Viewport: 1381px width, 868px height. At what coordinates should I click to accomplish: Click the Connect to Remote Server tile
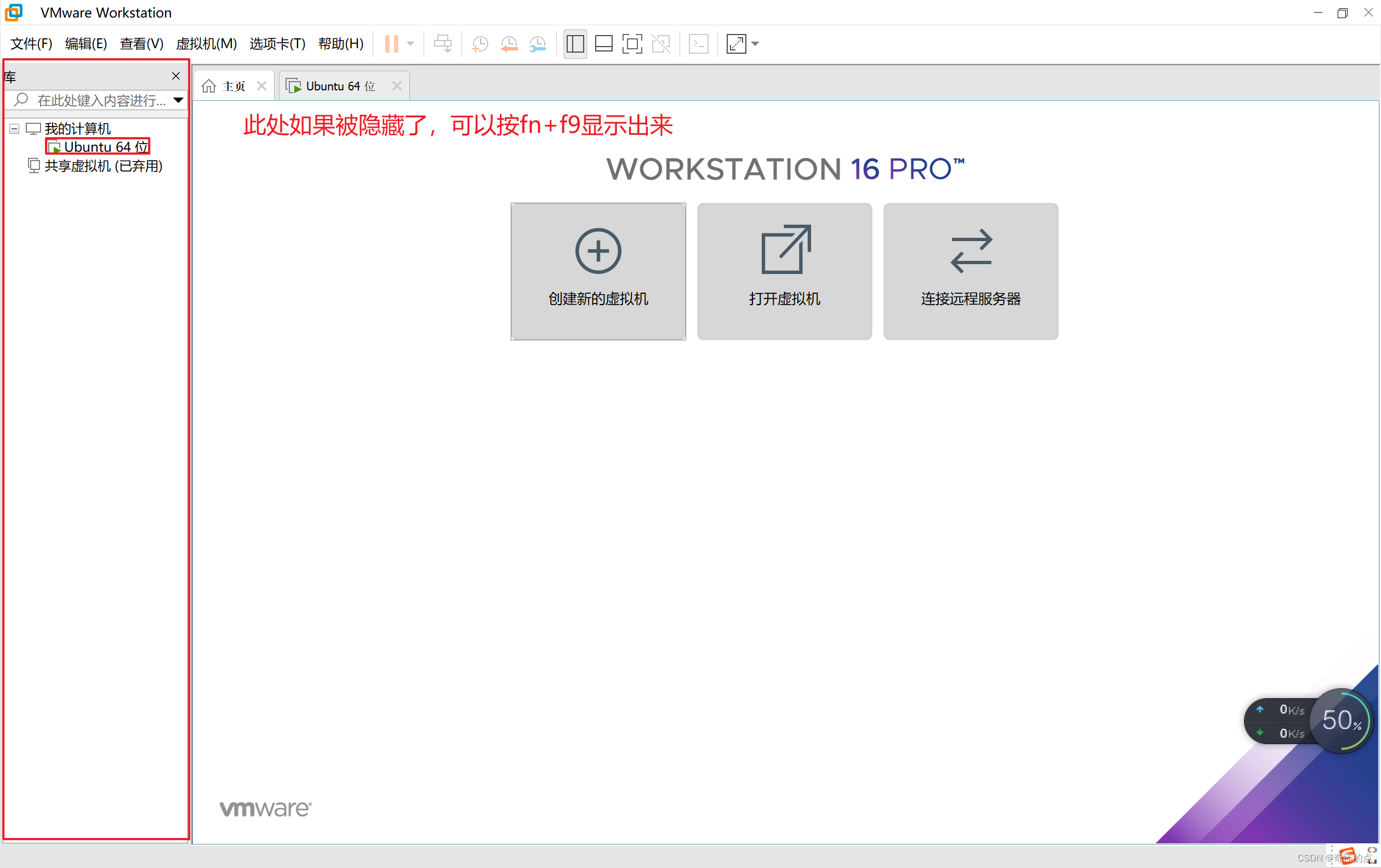[971, 272]
